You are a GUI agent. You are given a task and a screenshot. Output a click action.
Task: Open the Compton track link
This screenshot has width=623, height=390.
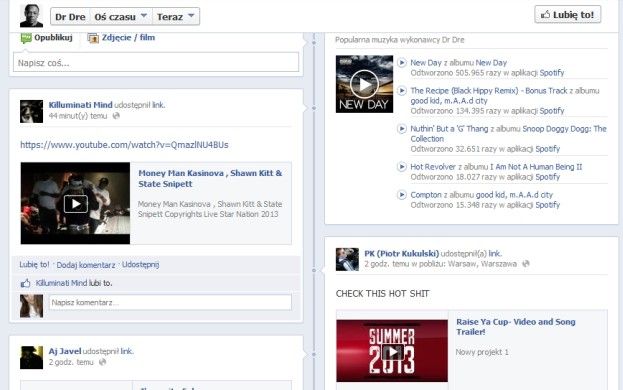point(426,195)
